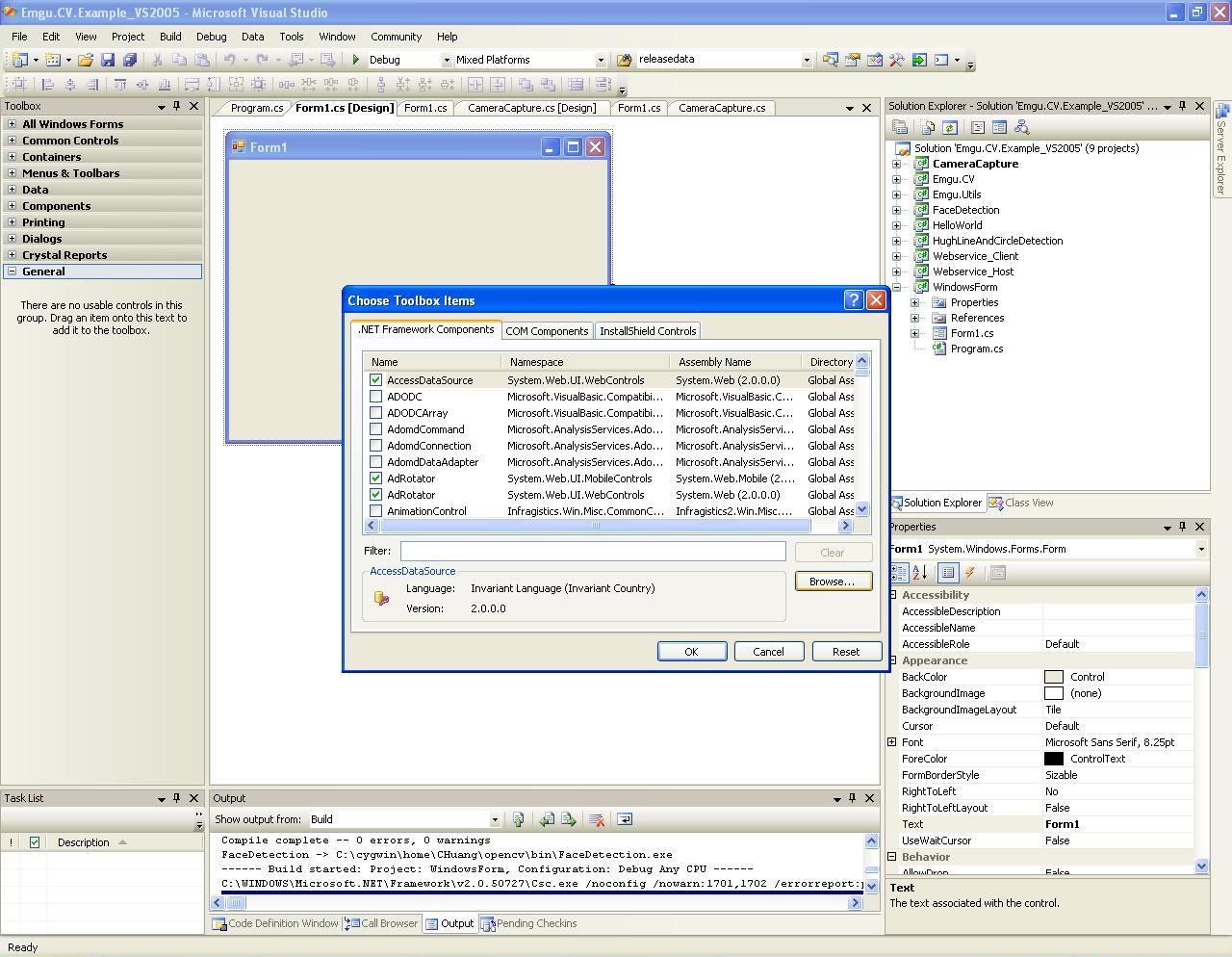The width and height of the screenshot is (1232, 957).
Task: Click the Add New Item toolbar icon
Action: coord(53,60)
